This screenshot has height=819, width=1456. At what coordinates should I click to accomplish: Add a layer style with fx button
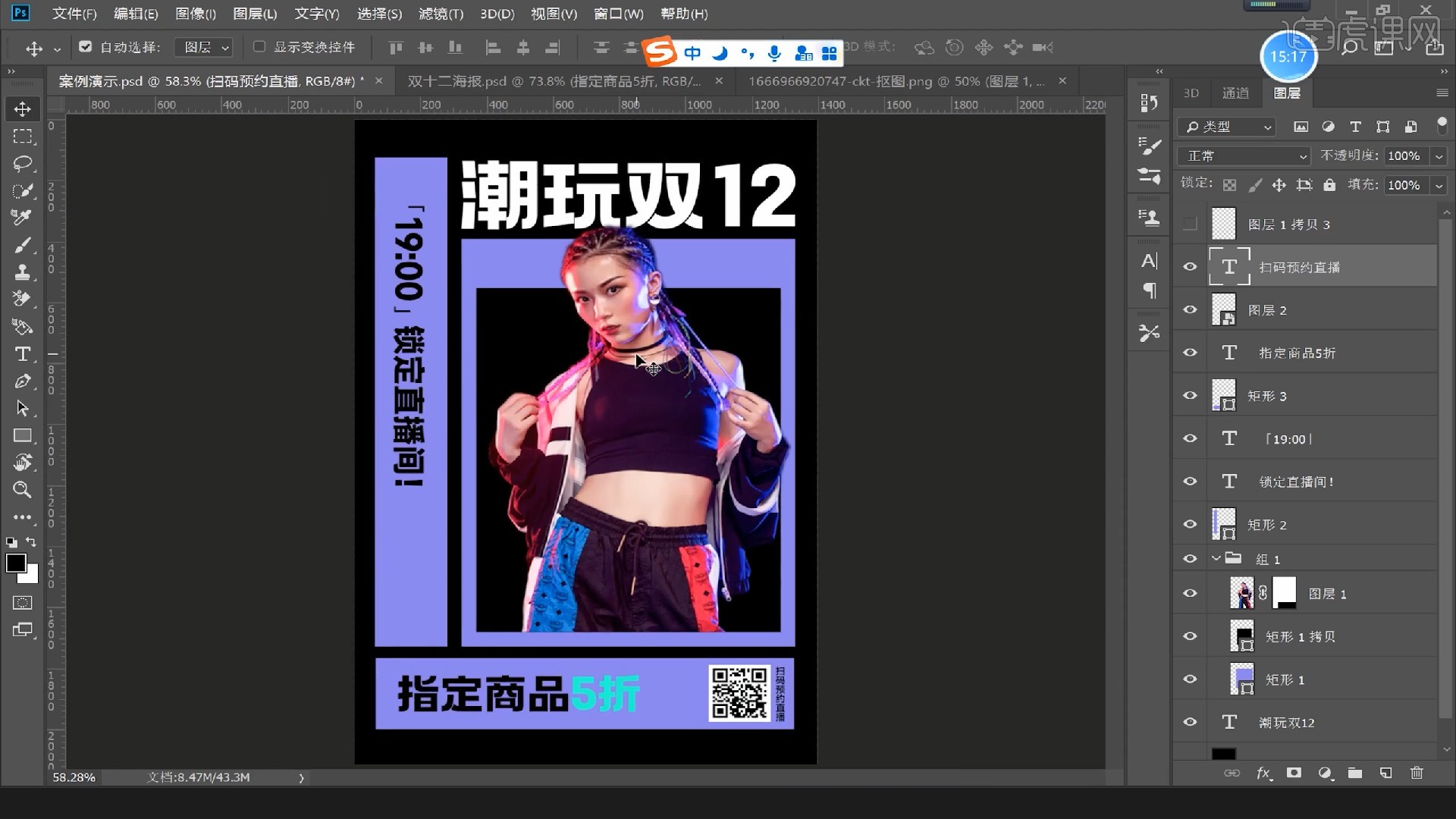tap(1263, 773)
